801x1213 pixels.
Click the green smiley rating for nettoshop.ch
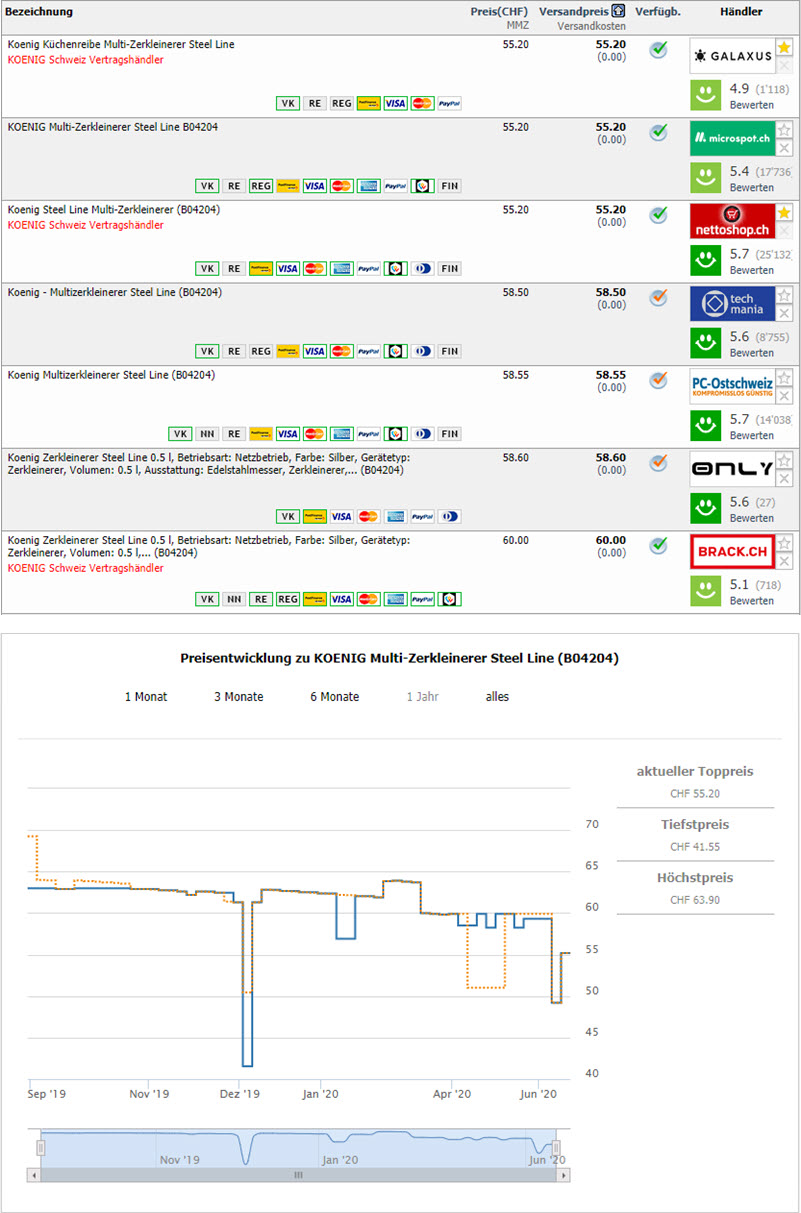tap(706, 261)
